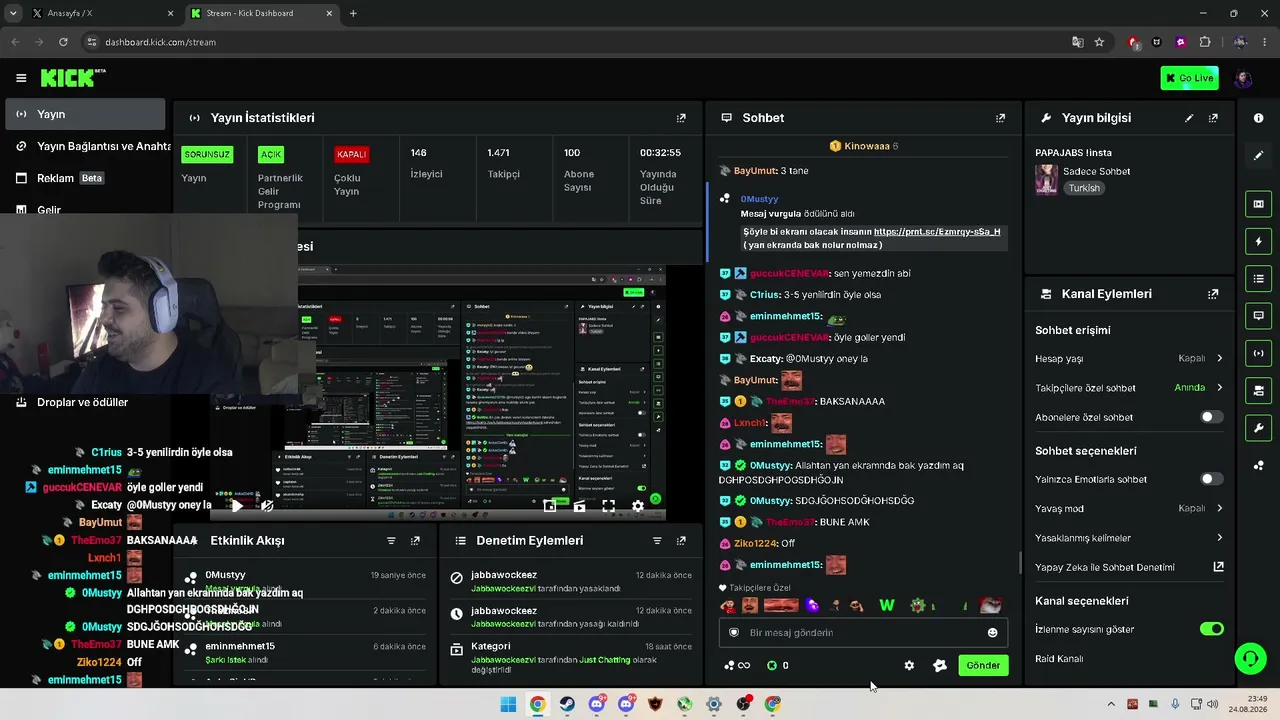The width and height of the screenshot is (1280, 720).
Task: Click the info icon in right sidebar
Action: click(1258, 118)
